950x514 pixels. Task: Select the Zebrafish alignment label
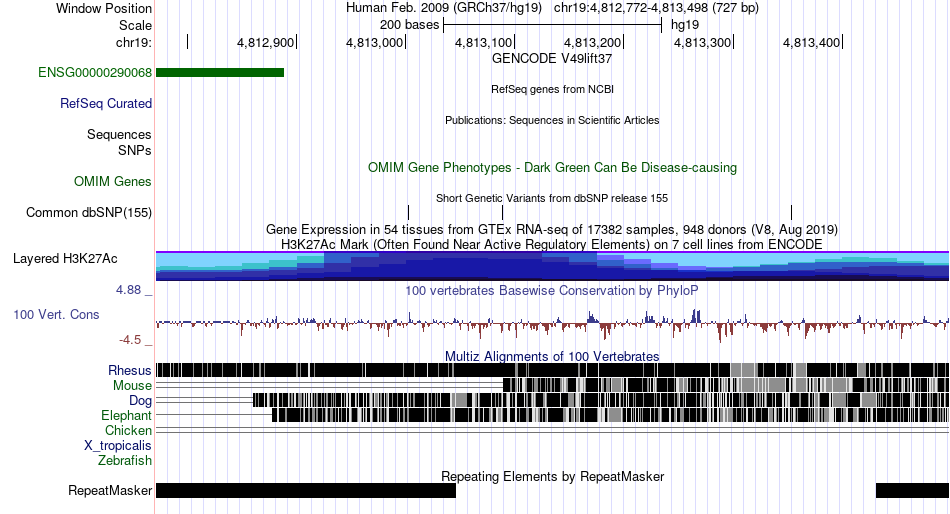[x=125, y=461]
